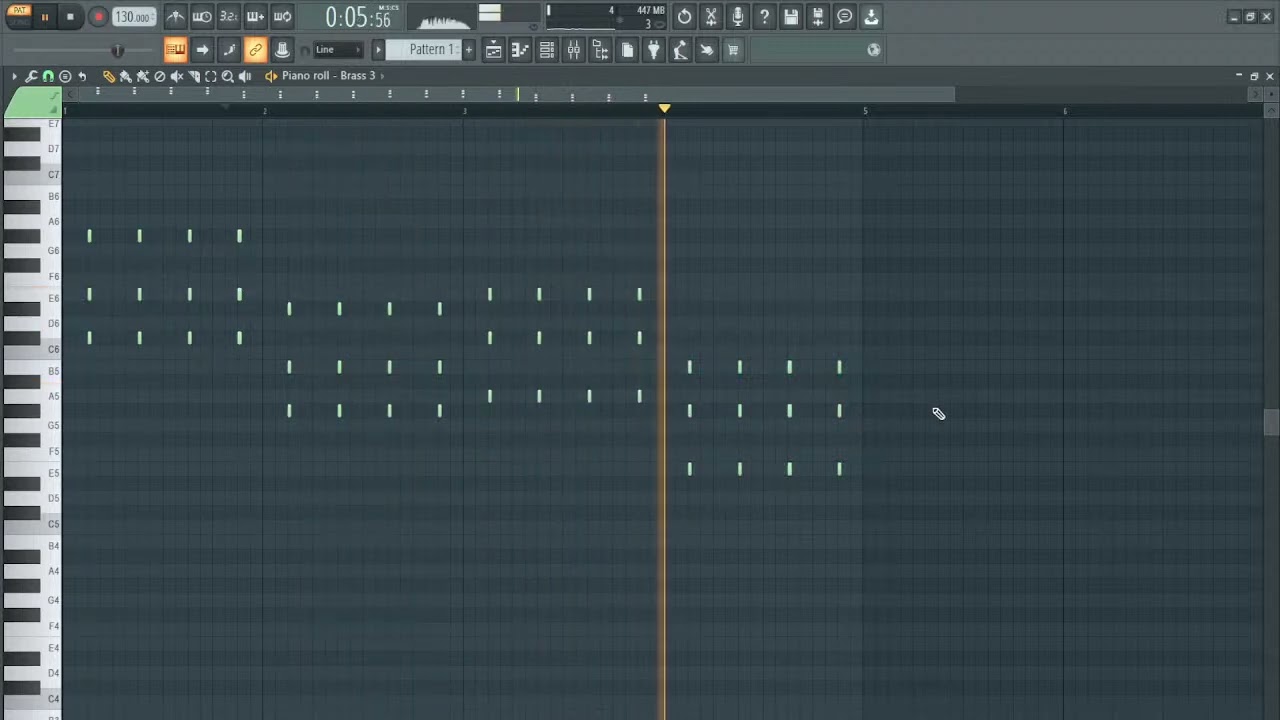Click the globe icon in the hint bar

tap(874, 50)
